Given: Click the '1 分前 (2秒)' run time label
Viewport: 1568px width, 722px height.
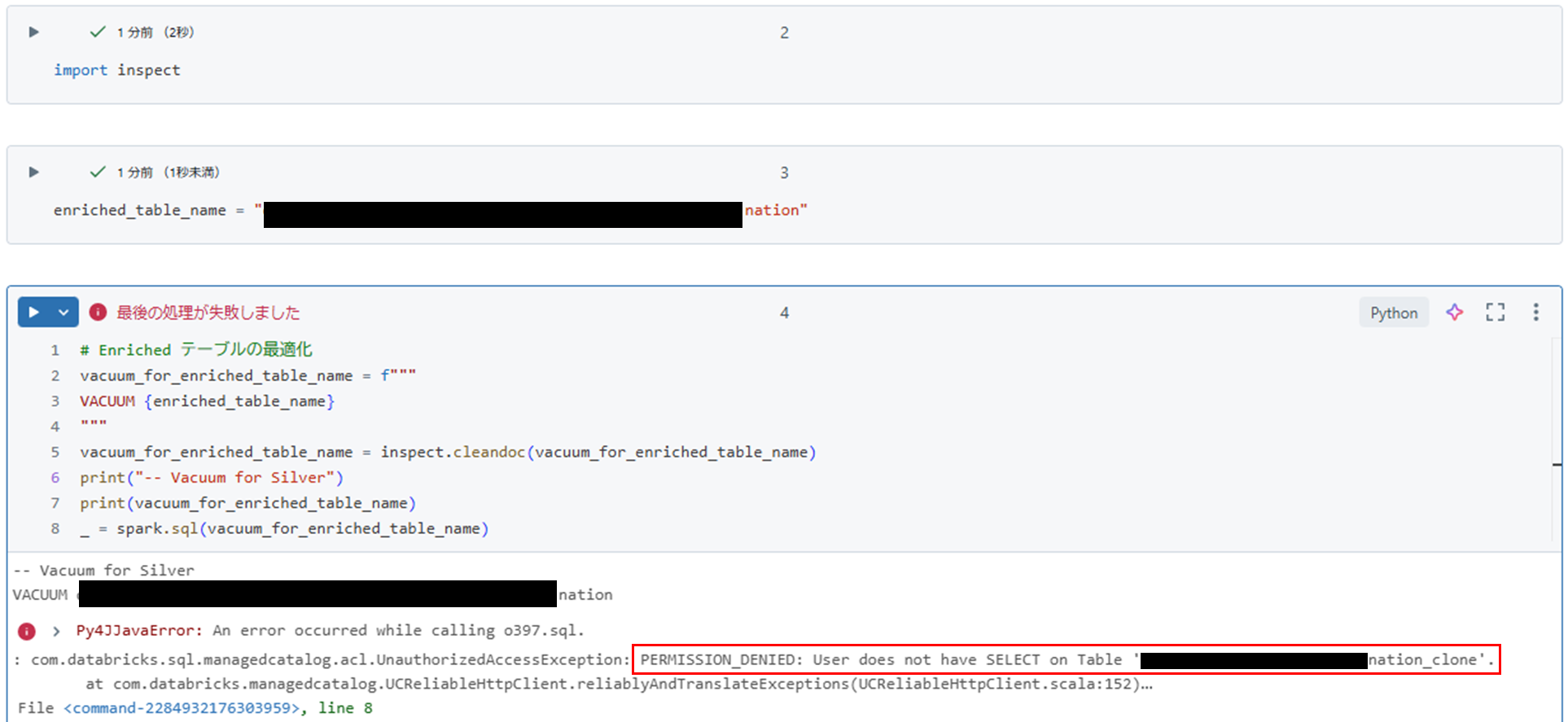Looking at the screenshot, I should tap(155, 33).
